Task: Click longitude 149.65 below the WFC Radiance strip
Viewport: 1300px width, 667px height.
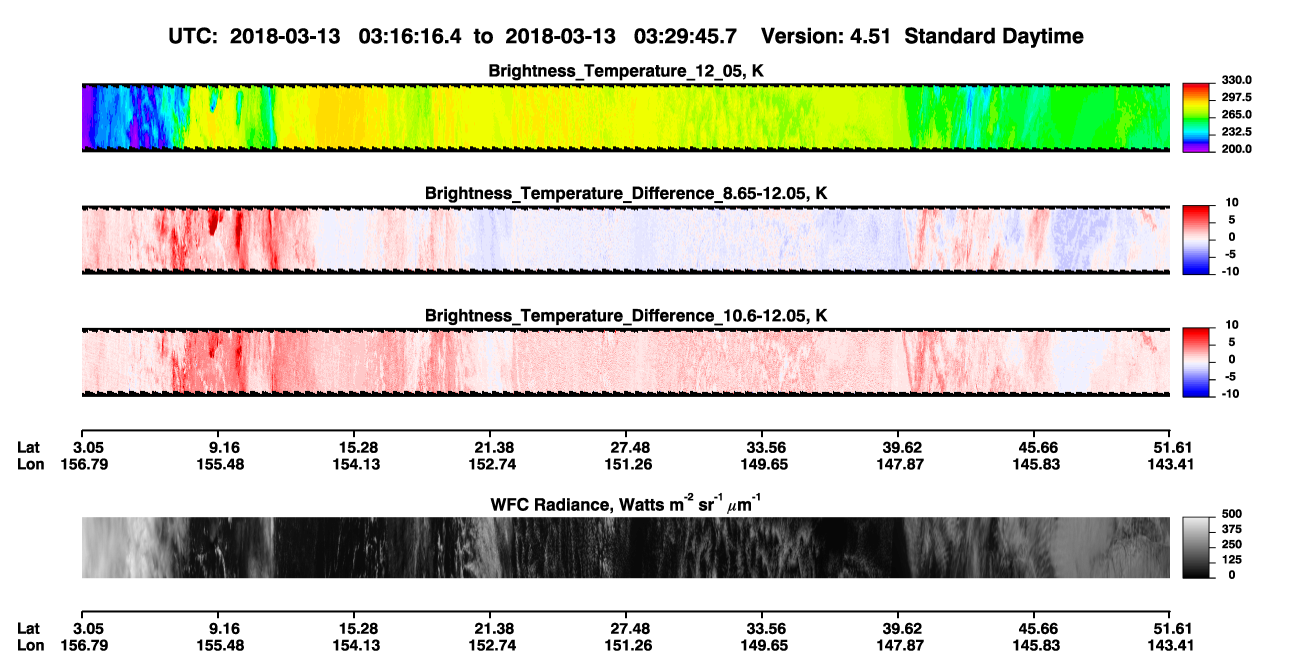Action: [x=766, y=644]
